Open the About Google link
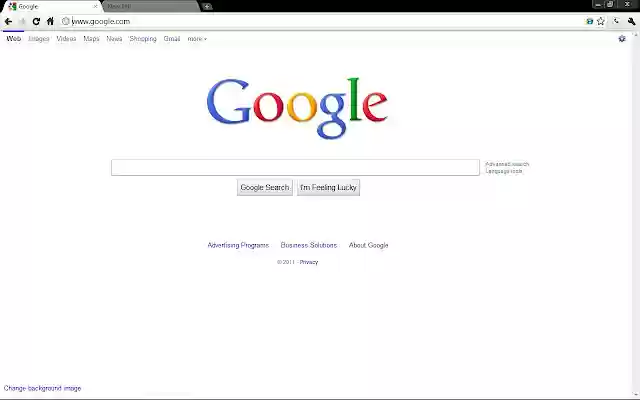Screen dimensions: 640x400 pyautogui.click(x=368, y=245)
